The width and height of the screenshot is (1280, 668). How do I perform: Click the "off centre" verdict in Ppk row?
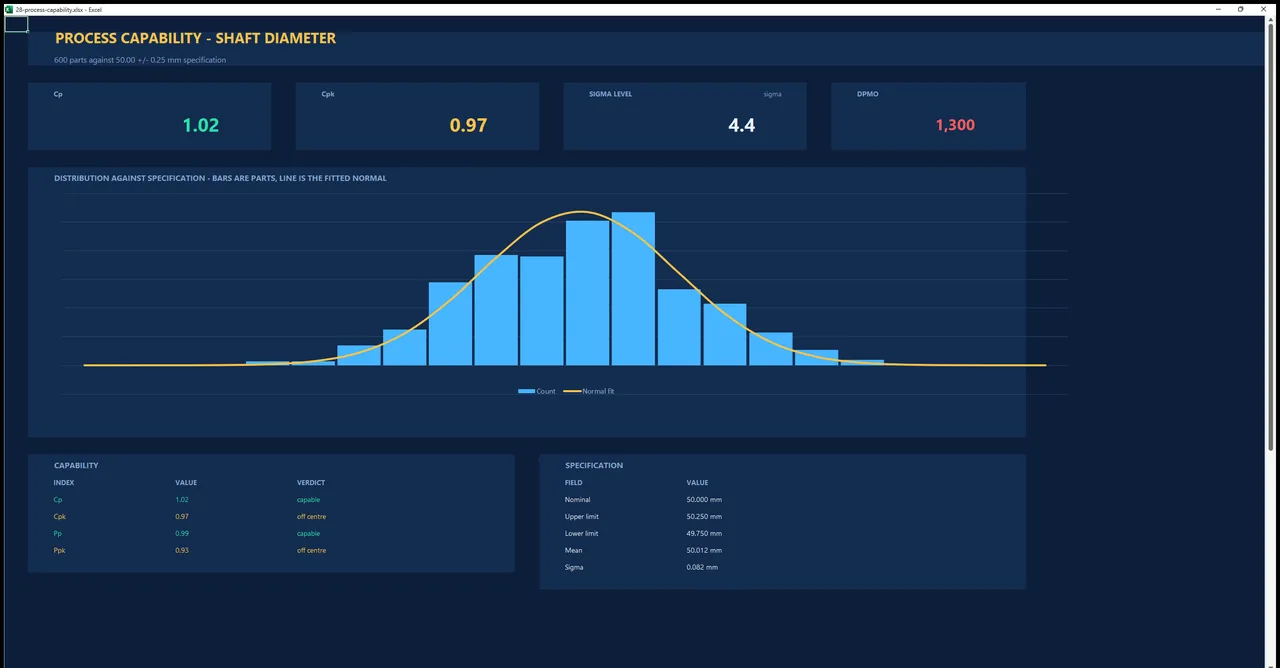tap(311, 551)
